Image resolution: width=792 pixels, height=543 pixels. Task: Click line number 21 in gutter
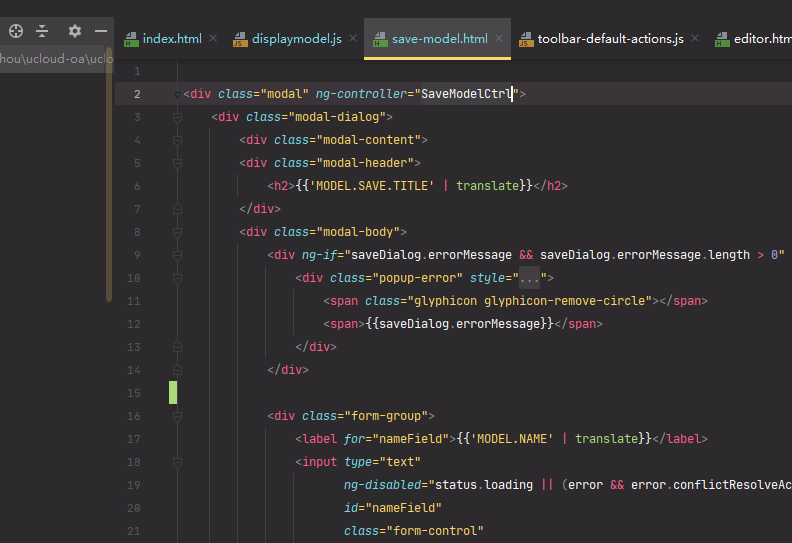[133, 531]
